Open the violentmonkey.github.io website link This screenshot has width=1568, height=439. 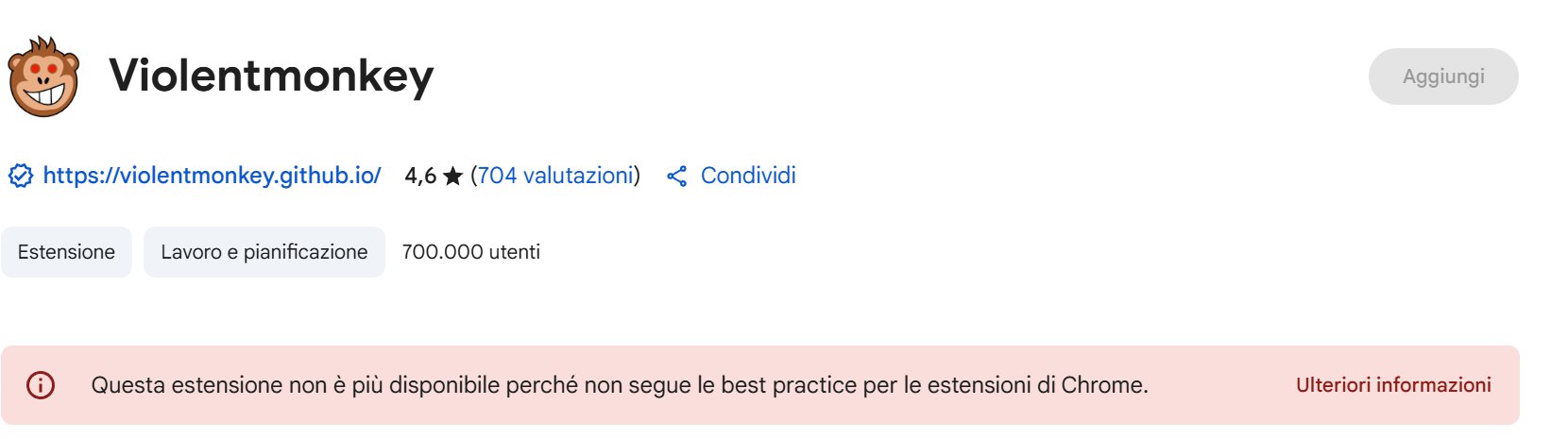tap(212, 176)
